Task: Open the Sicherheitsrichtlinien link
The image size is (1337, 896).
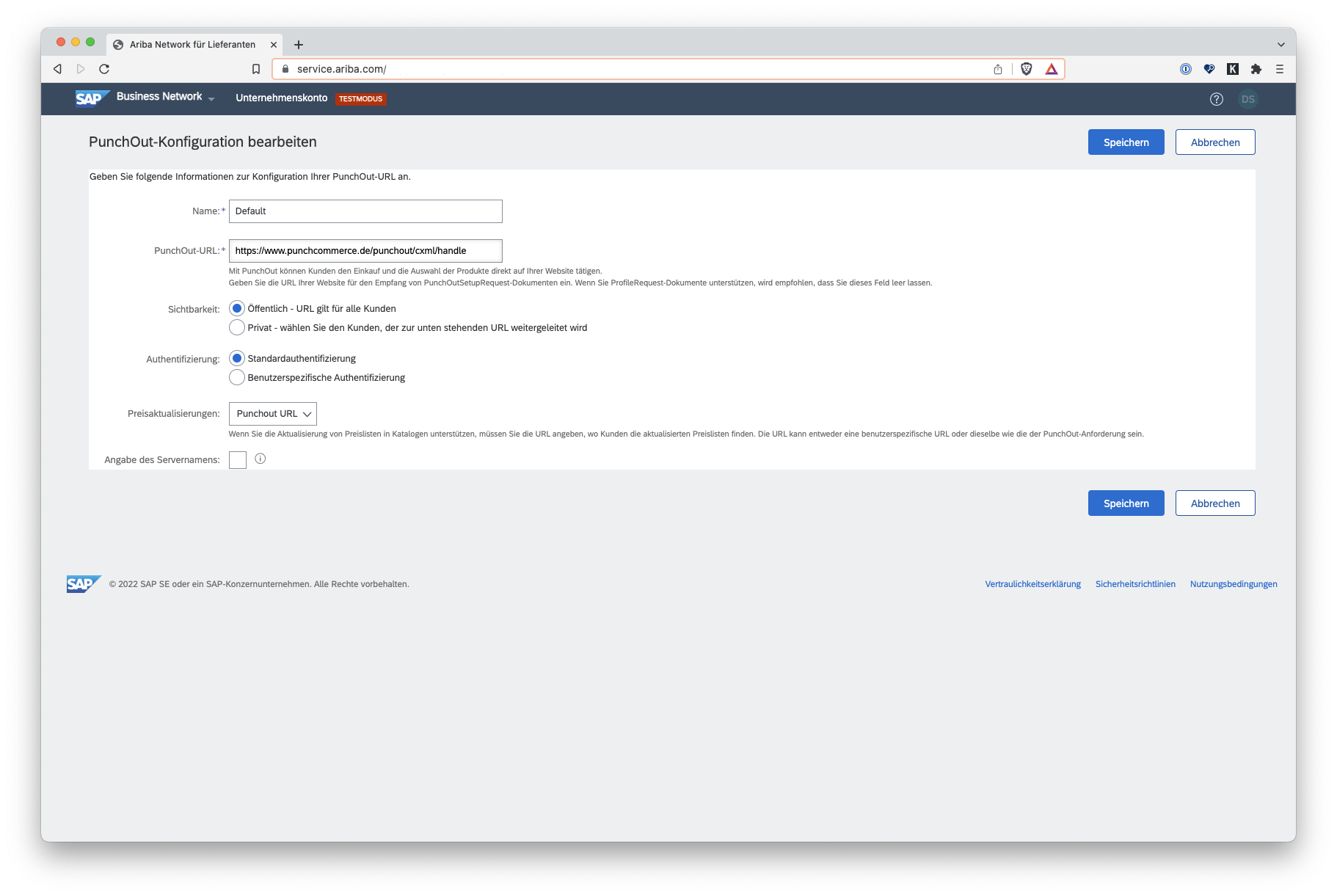Action: tap(1136, 584)
